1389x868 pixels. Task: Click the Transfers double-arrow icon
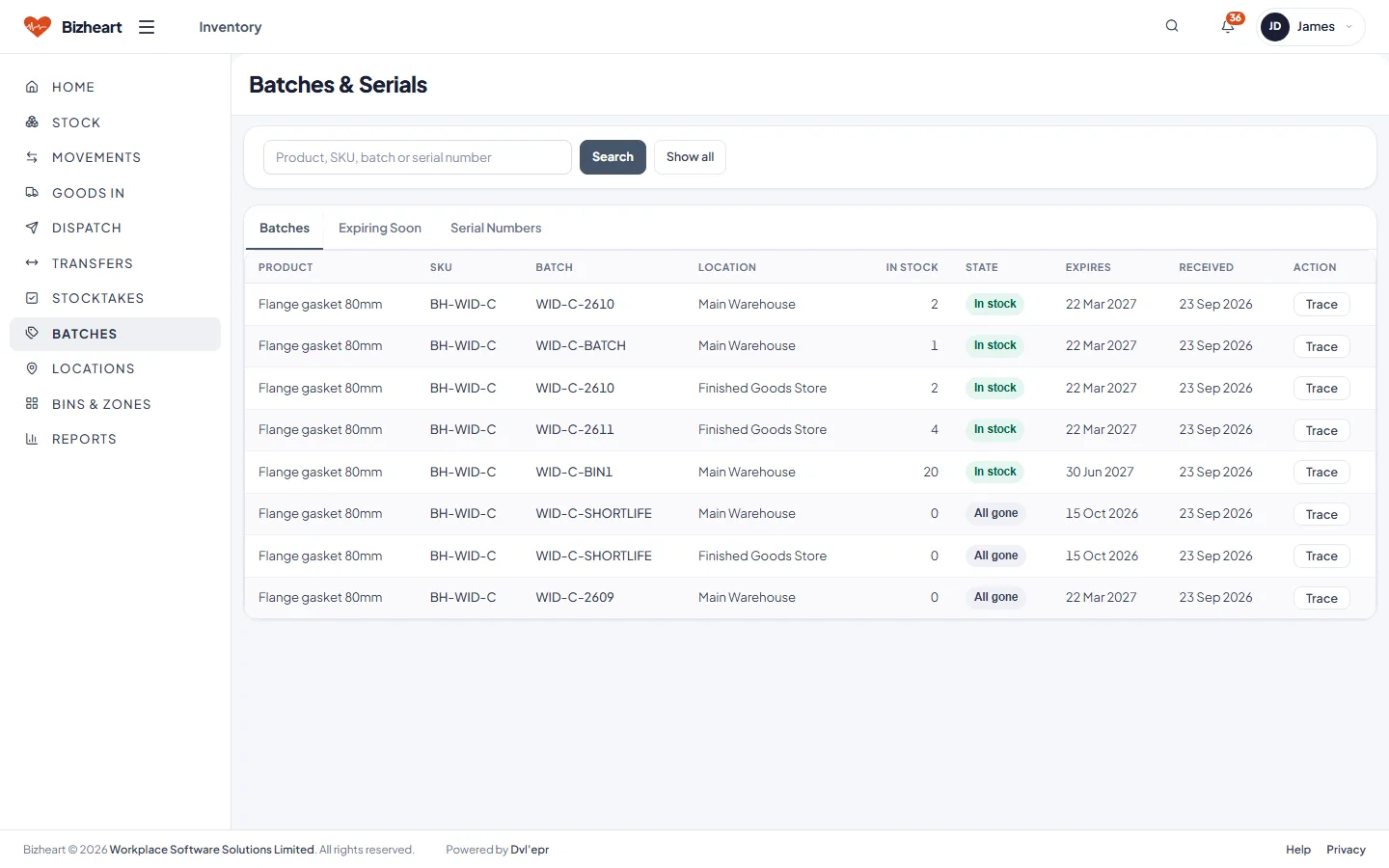point(32,263)
